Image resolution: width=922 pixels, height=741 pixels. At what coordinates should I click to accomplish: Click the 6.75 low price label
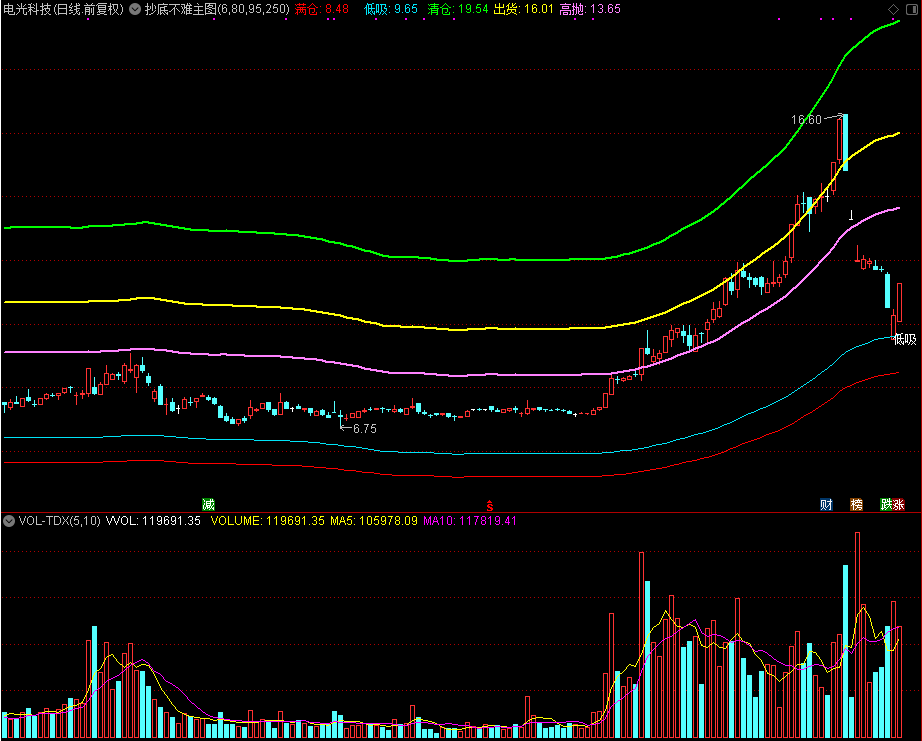coord(365,429)
